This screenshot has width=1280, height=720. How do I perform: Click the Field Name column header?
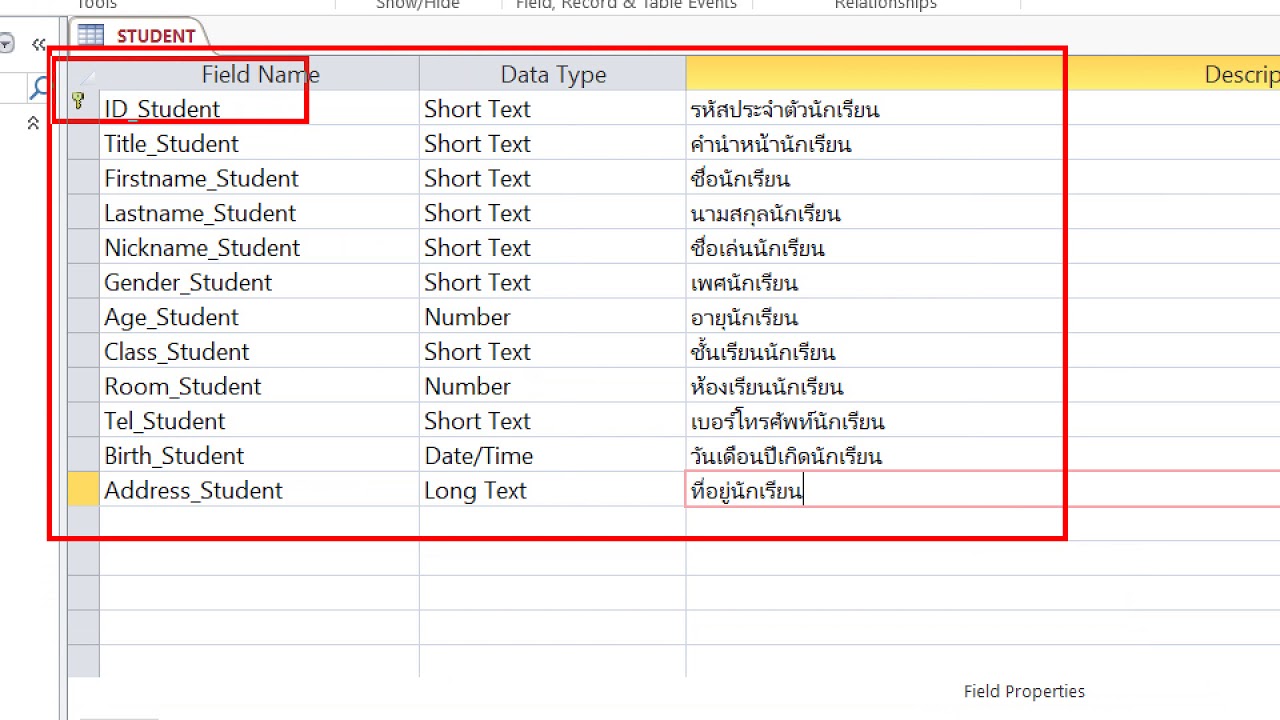pyautogui.click(x=260, y=74)
